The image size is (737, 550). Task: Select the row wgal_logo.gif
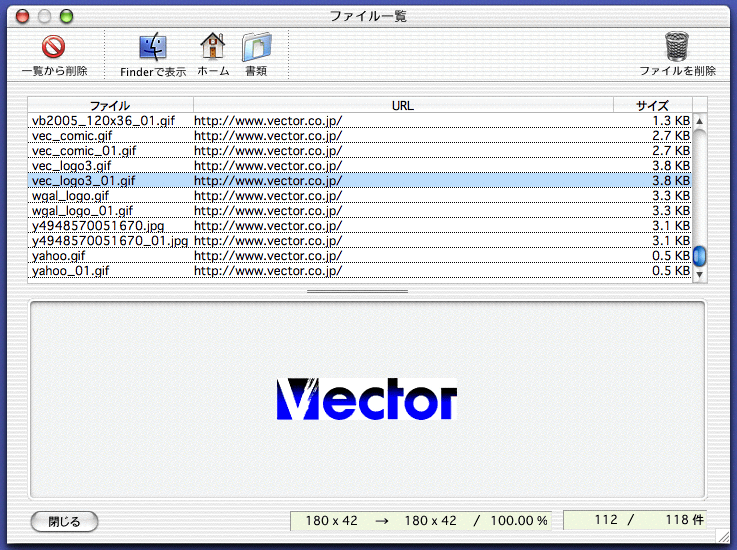click(360, 196)
